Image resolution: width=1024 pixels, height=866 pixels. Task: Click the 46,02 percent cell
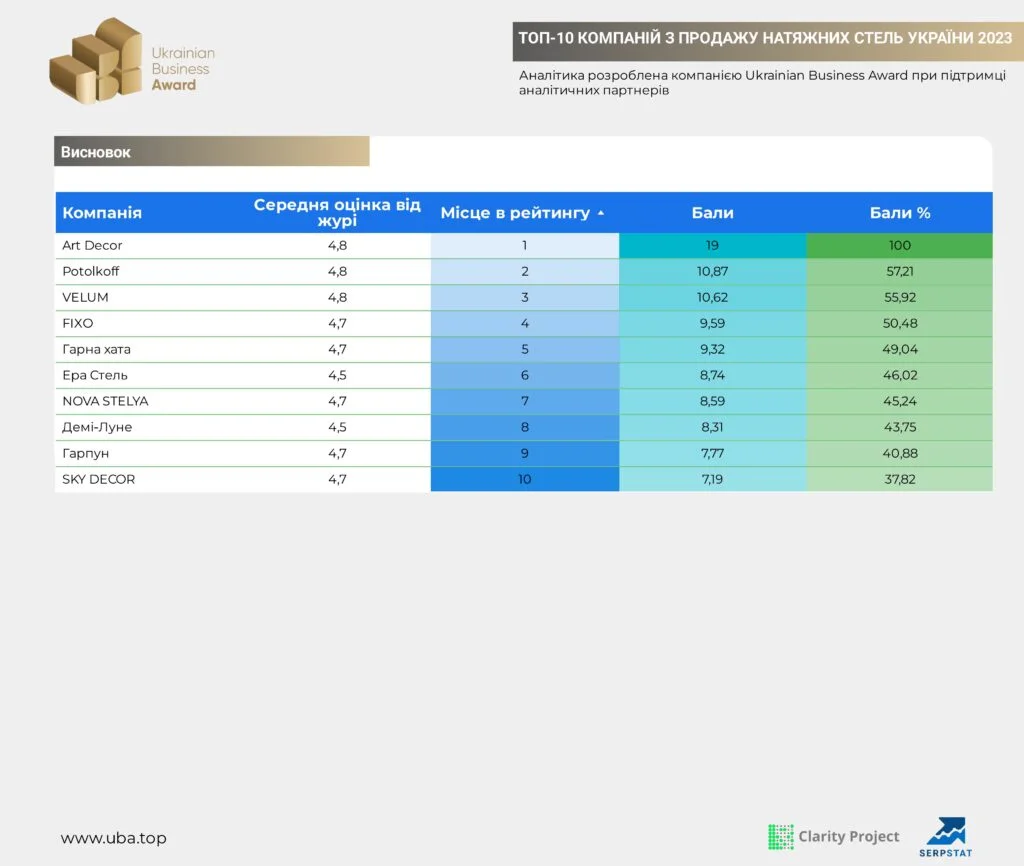pos(900,376)
